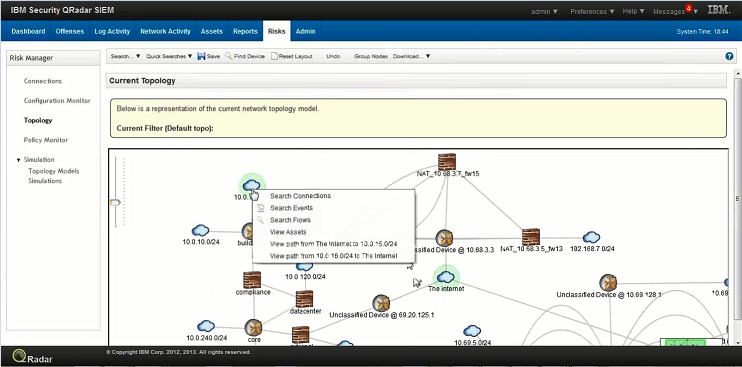Image resolution: width=742 pixels, height=367 pixels.
Task: Click Unclassified Device @ 10.68.3.3 router
Action: click(x=444, y=238)
